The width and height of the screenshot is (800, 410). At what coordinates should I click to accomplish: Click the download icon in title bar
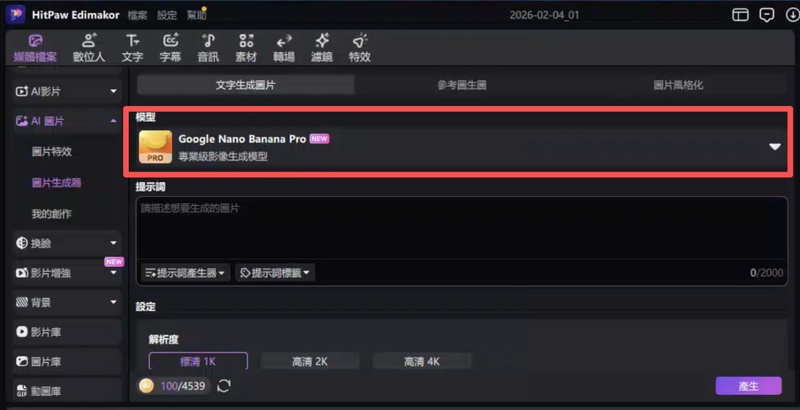click(792, 15)
